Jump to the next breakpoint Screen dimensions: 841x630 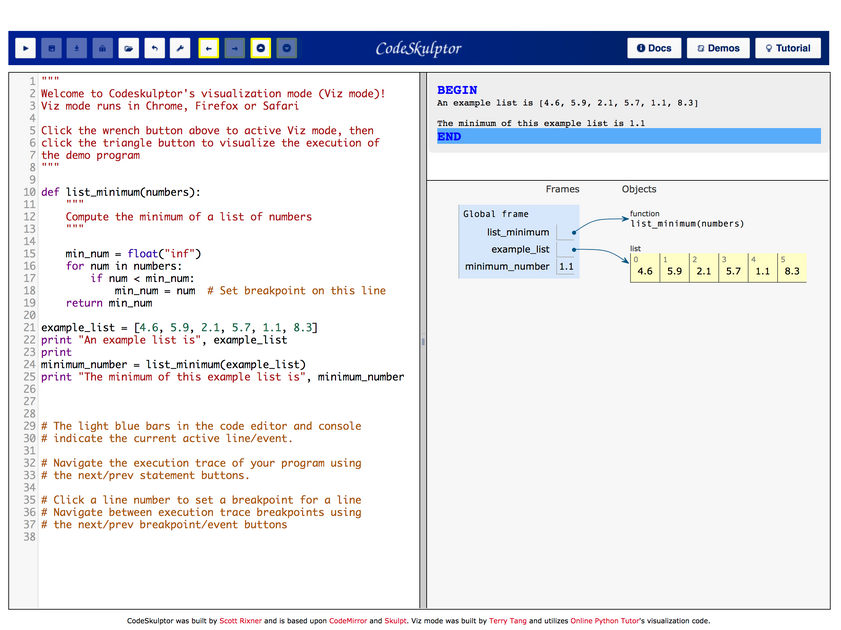click(287, 48)
